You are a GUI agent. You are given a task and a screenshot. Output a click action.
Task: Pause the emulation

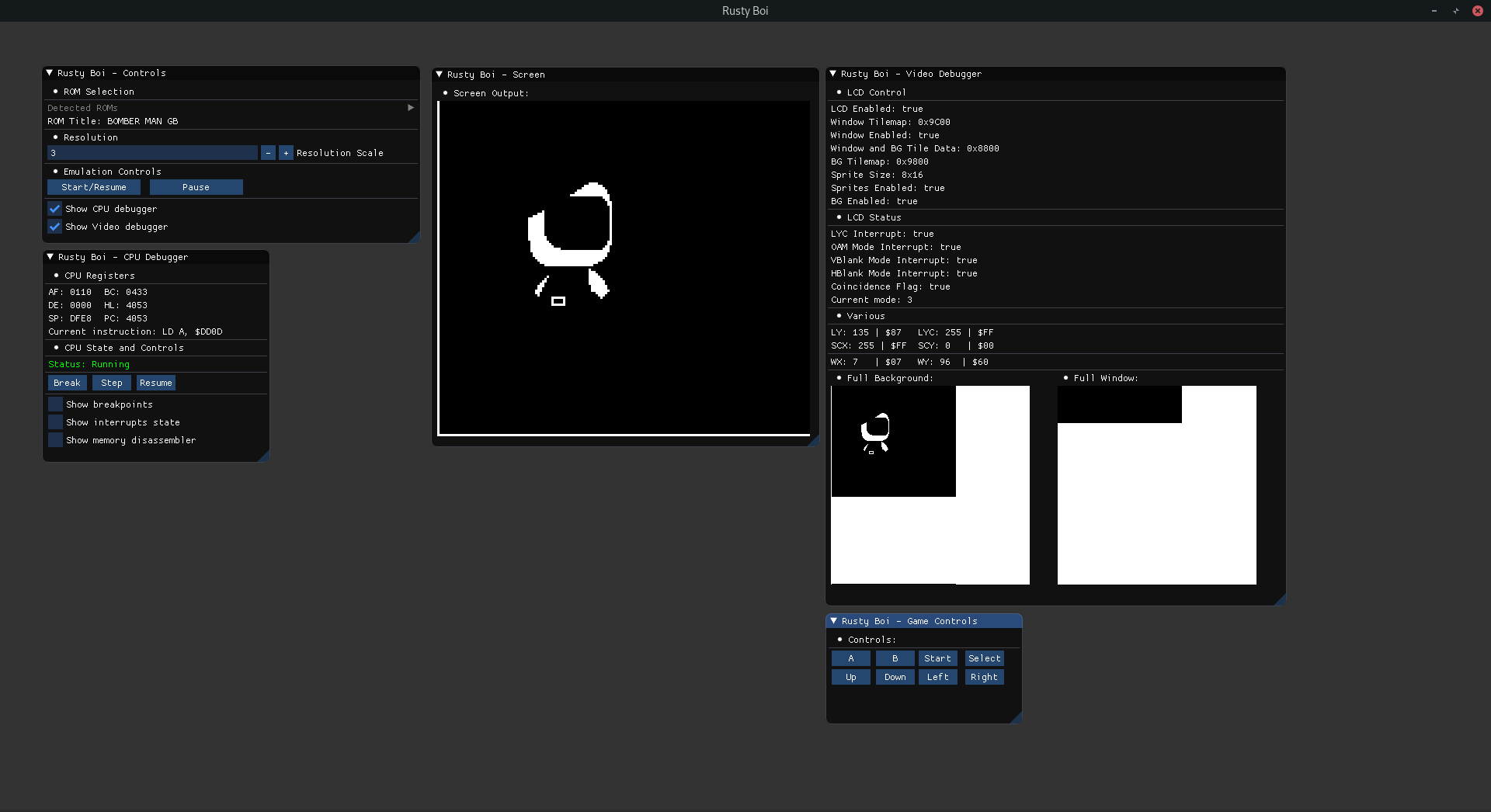pos(196,187)
